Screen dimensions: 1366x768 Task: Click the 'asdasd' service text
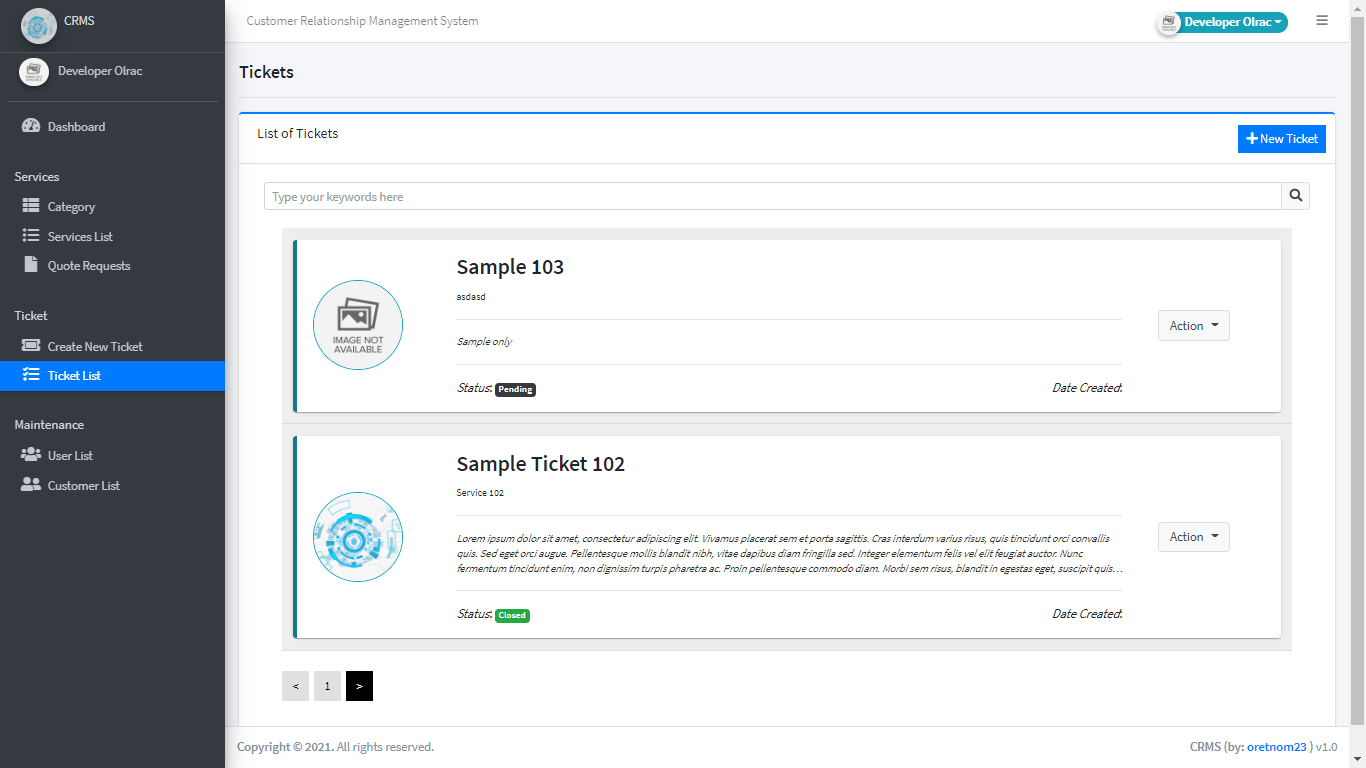tap(471, 297)
